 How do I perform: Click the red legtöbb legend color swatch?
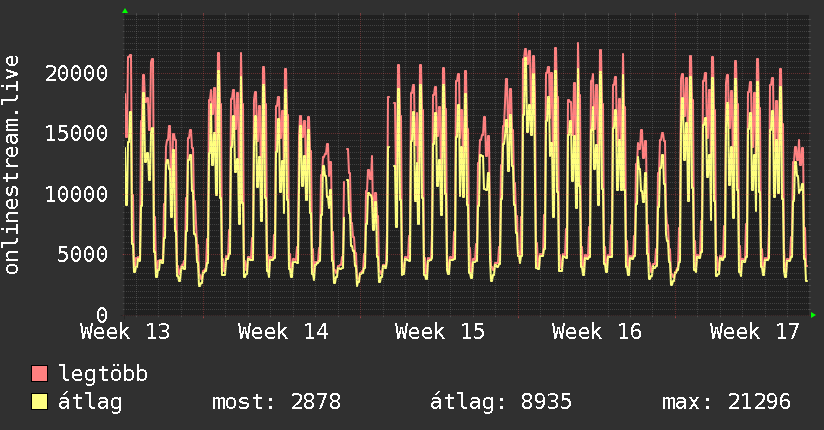pyautogui.click(x=40, y=375)
